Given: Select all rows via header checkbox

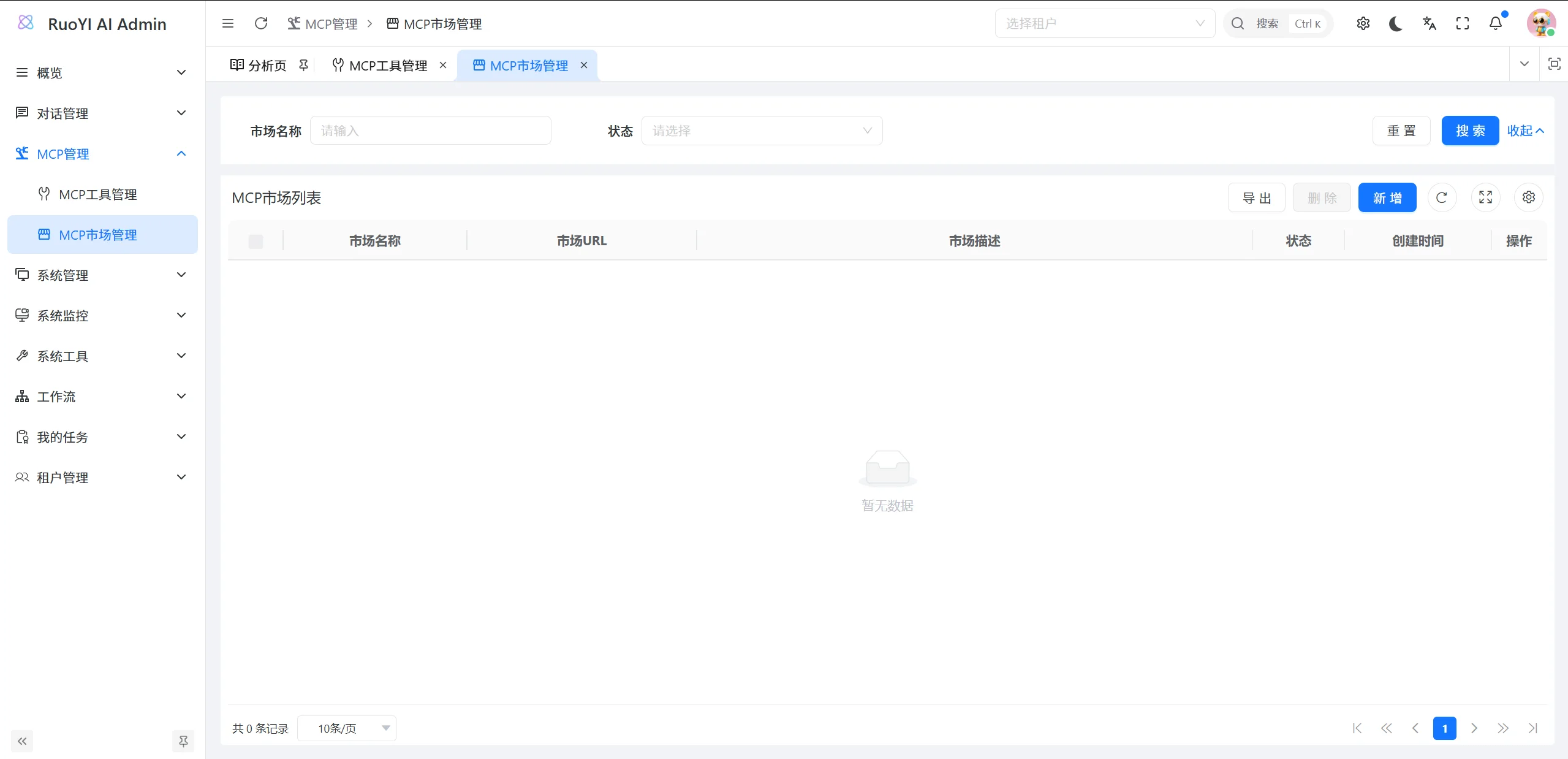Looking at the screenshot, I should click(256, 242).
